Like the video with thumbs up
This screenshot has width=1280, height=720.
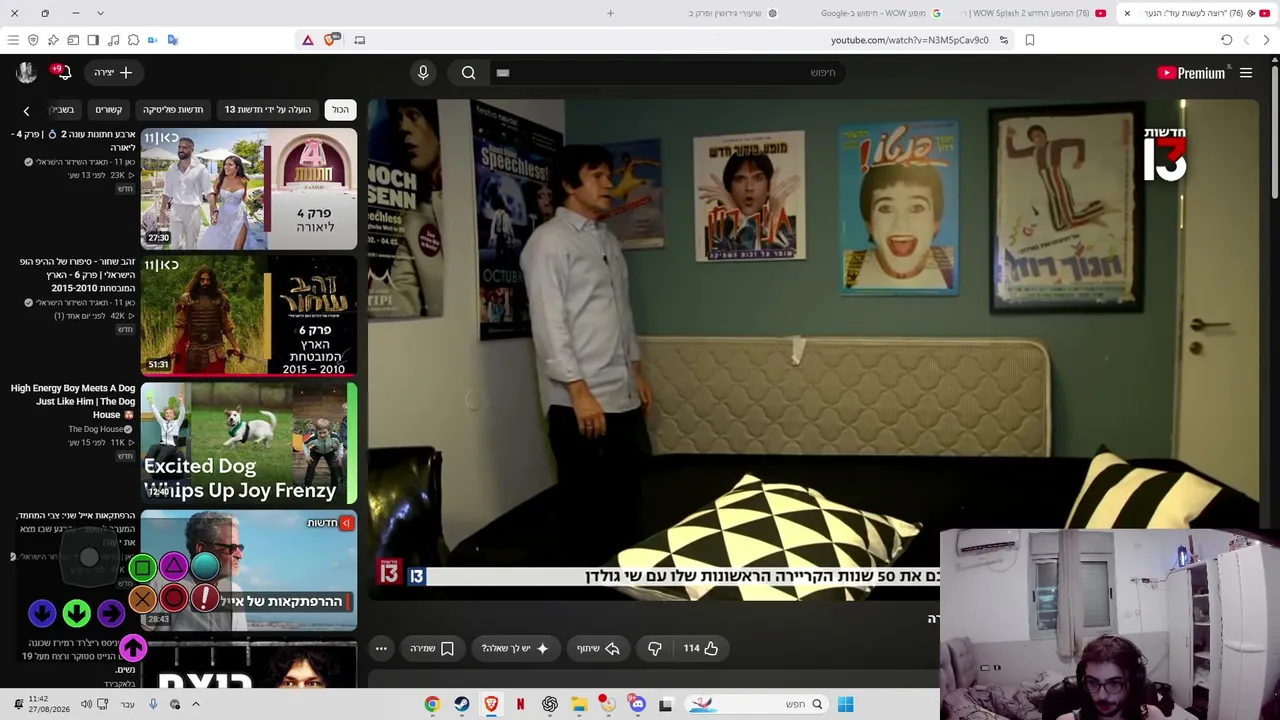click(701, 648)
